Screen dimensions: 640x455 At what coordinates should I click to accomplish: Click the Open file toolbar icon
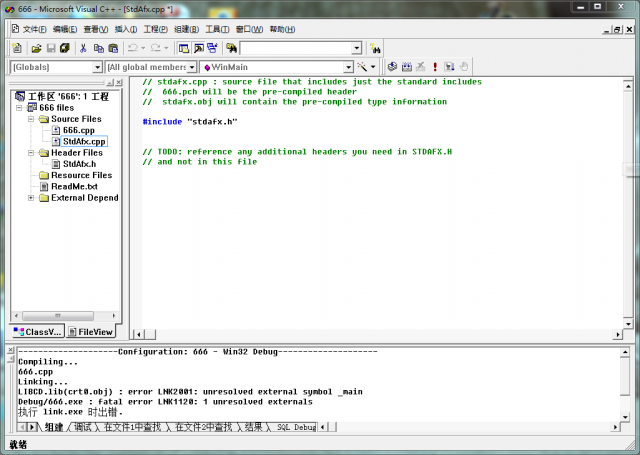point(36,48)
